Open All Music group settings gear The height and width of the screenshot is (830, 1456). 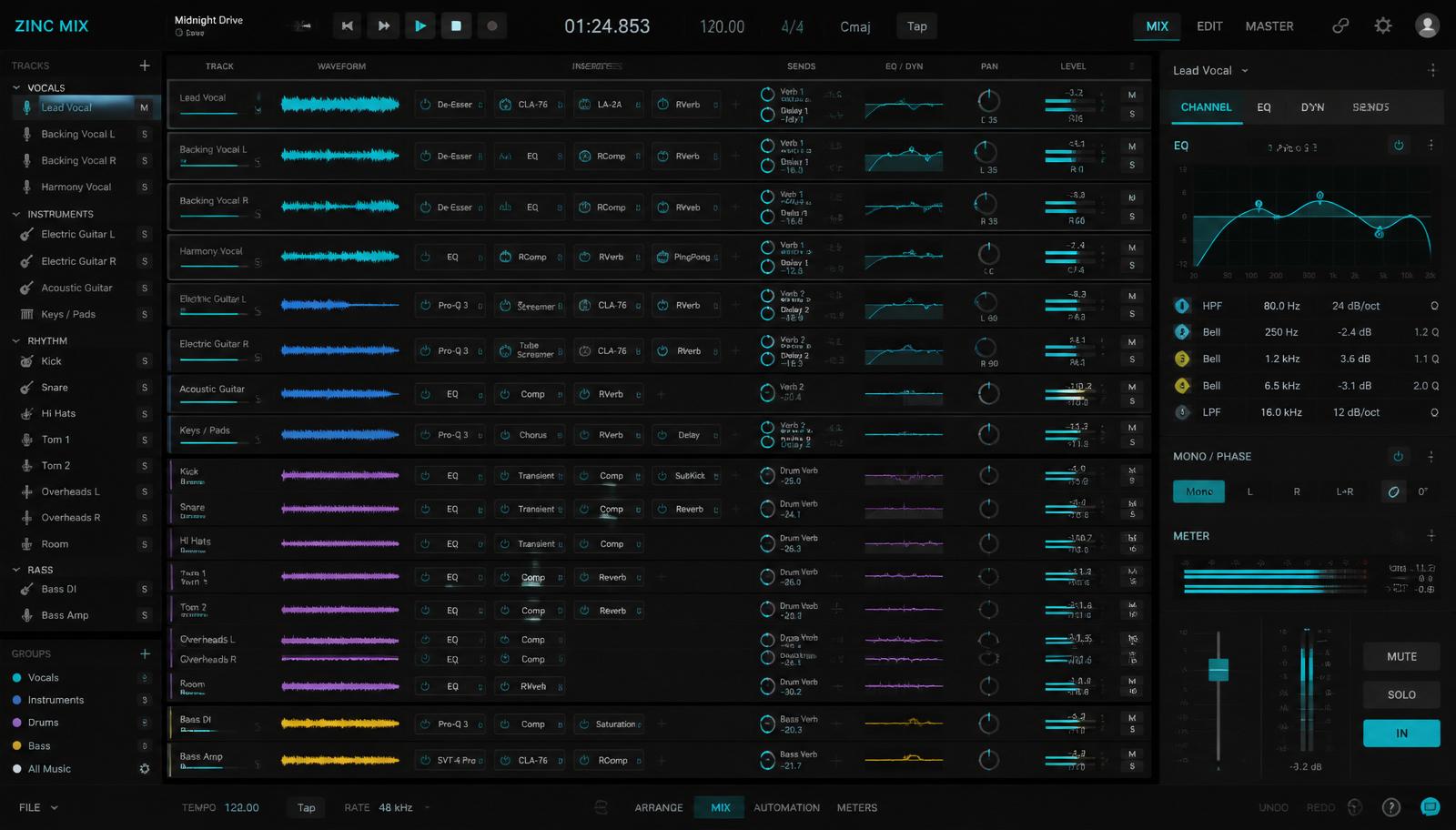(144, 769)
